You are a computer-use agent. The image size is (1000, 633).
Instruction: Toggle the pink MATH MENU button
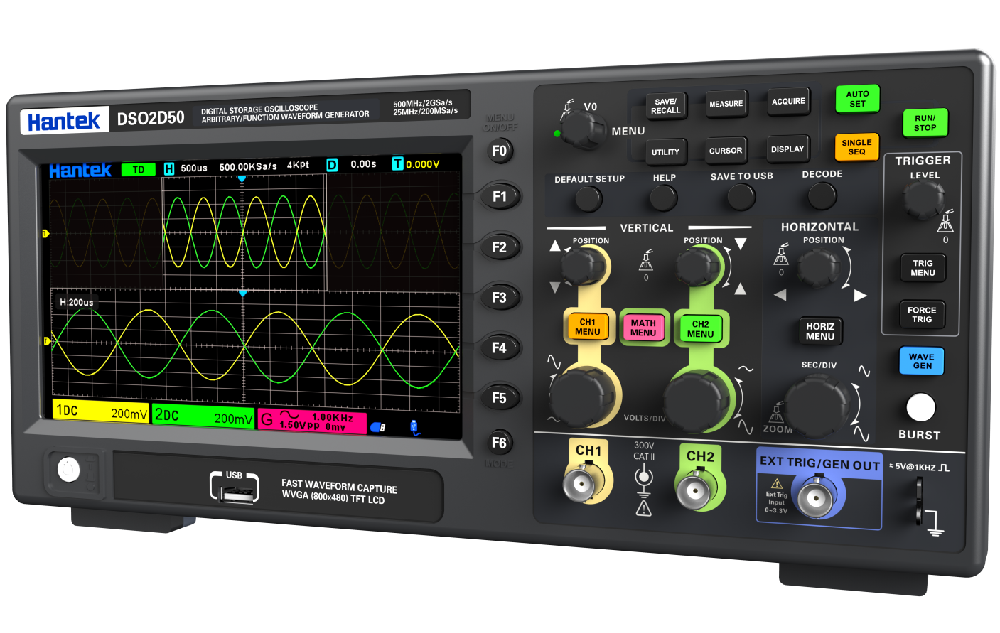[x=643, y=328]
